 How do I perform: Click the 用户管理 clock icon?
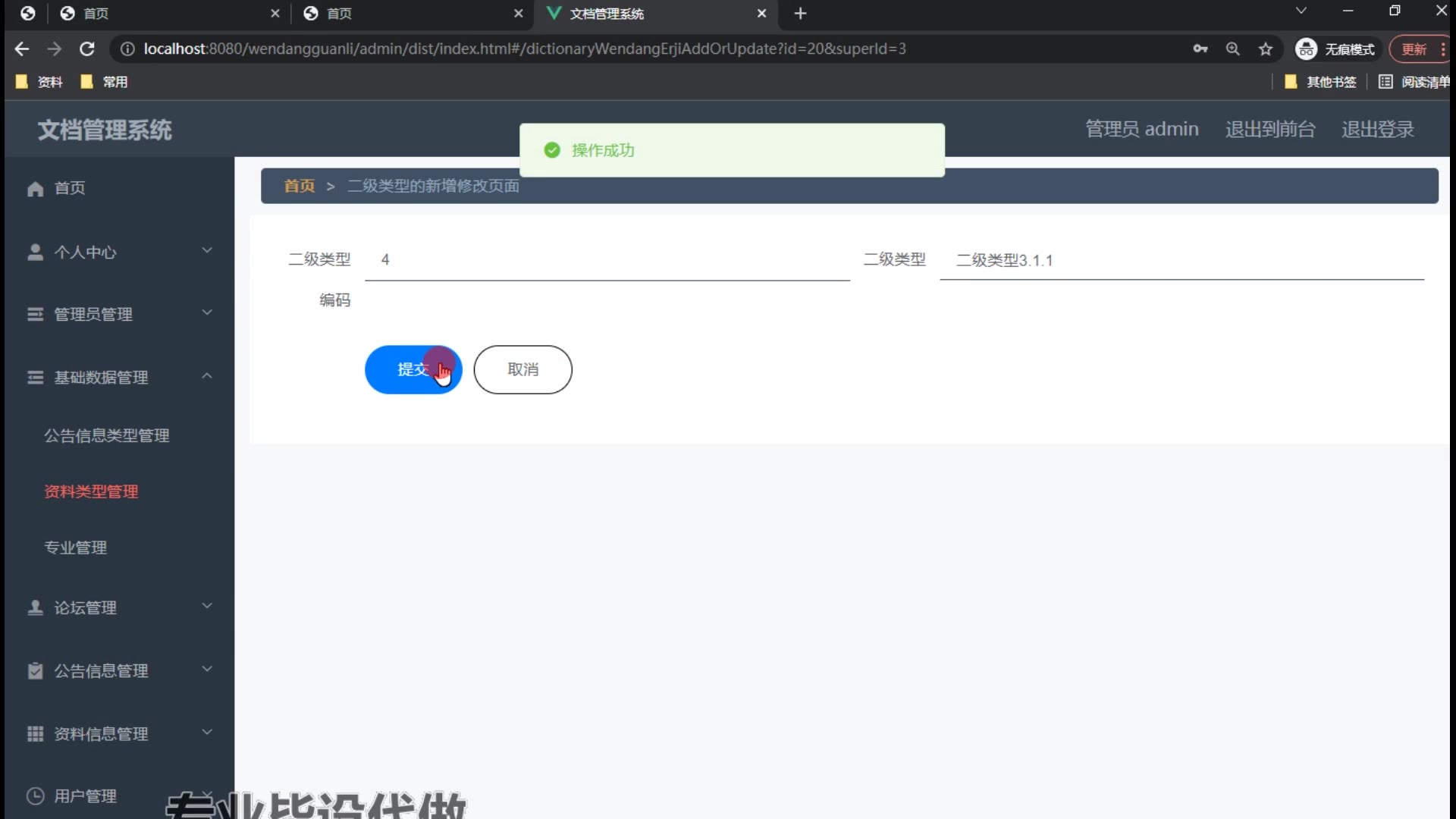click(x=35, y=795)
